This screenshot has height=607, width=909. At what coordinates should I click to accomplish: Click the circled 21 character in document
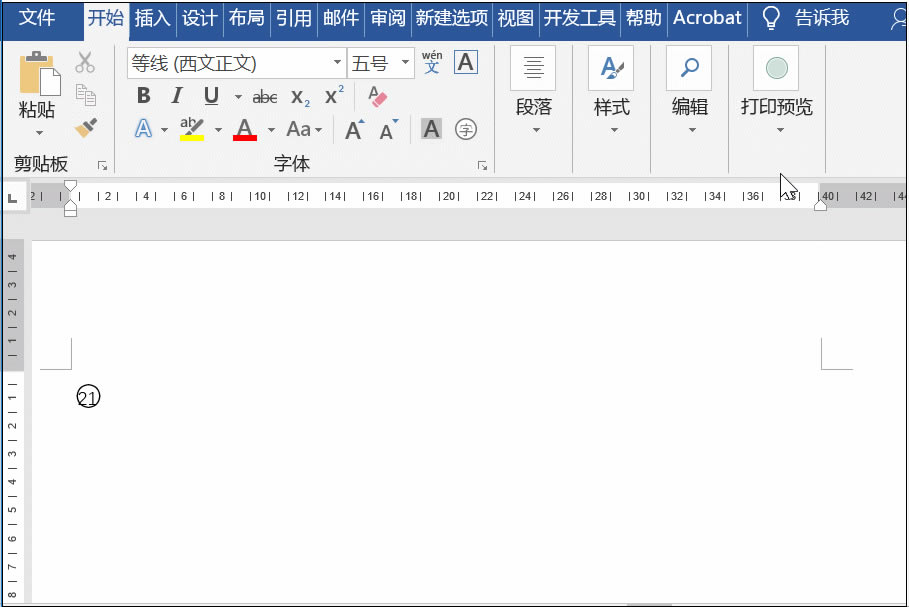[x=88, y=397]
